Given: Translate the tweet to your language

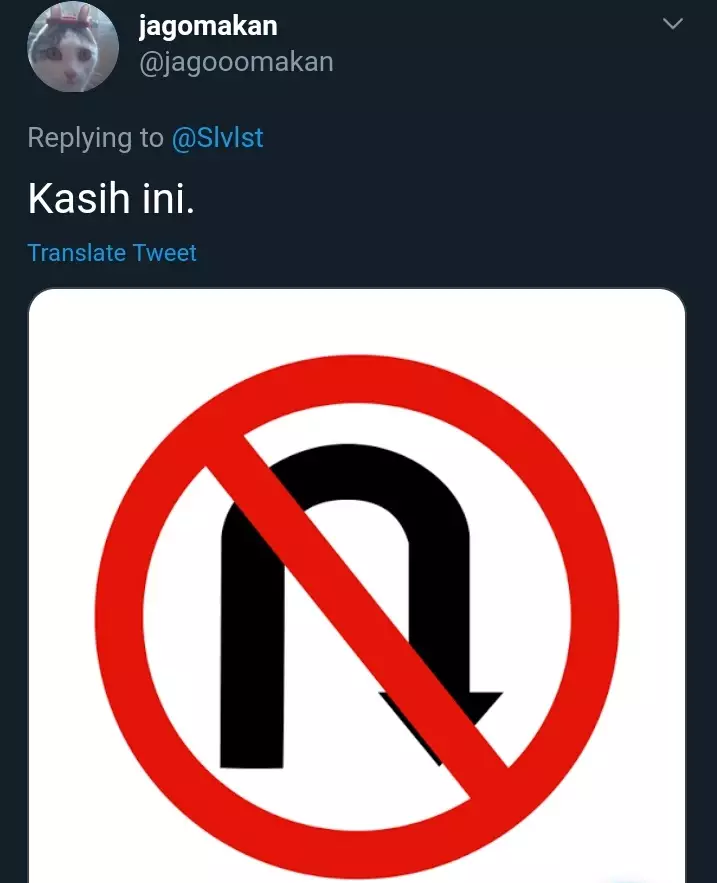Looking at the screenshot, I should [111, 253].
